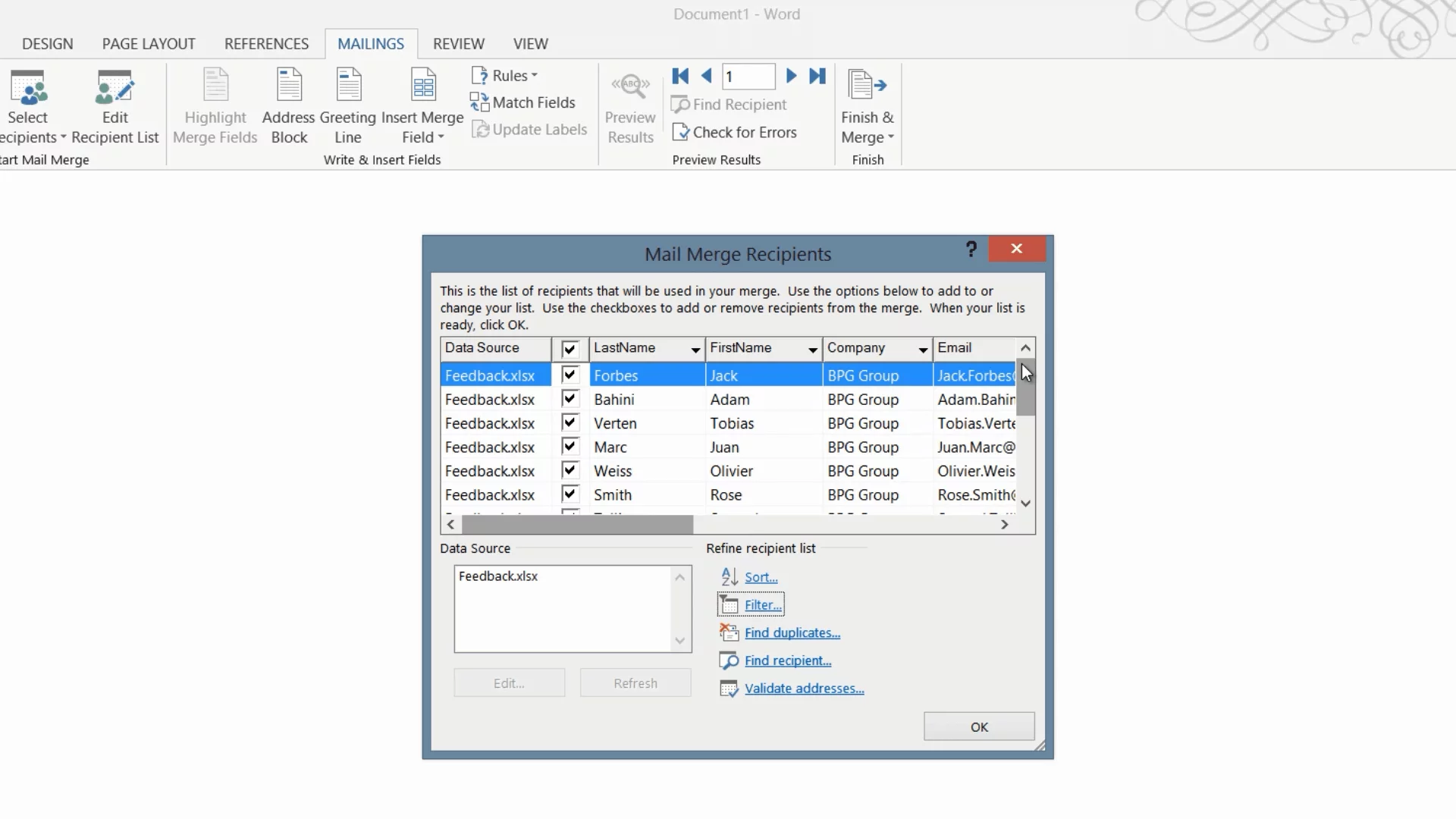Open the PAGE LAYOUT tab

(x=149, y=44)
